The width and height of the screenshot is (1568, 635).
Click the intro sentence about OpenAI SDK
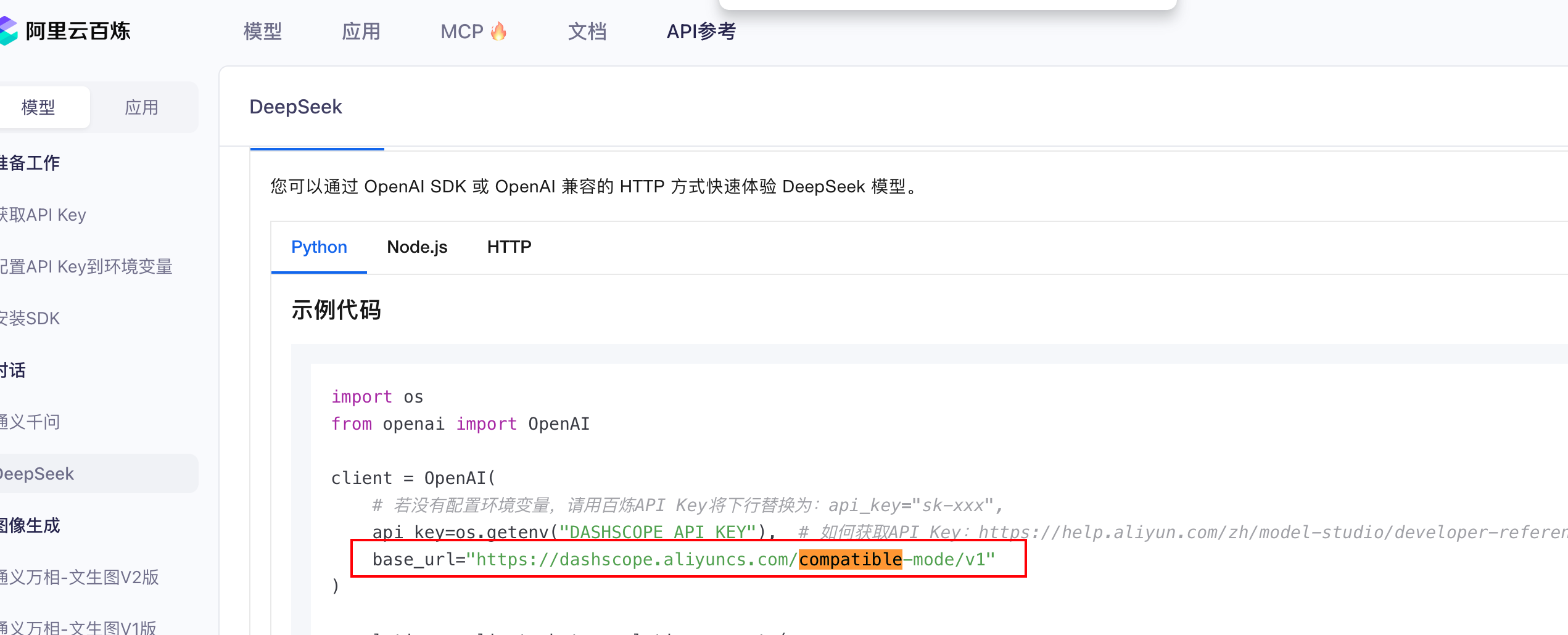pos(596,186)
